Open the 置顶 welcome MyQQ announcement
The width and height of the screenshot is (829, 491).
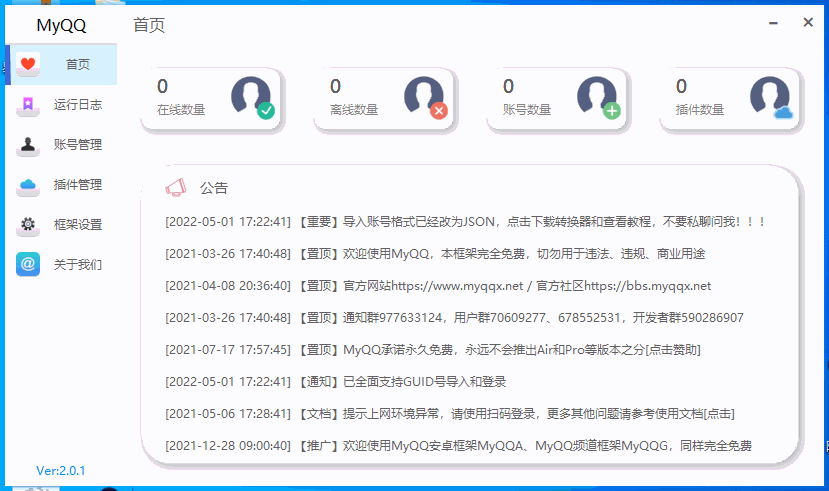[435, 254]
